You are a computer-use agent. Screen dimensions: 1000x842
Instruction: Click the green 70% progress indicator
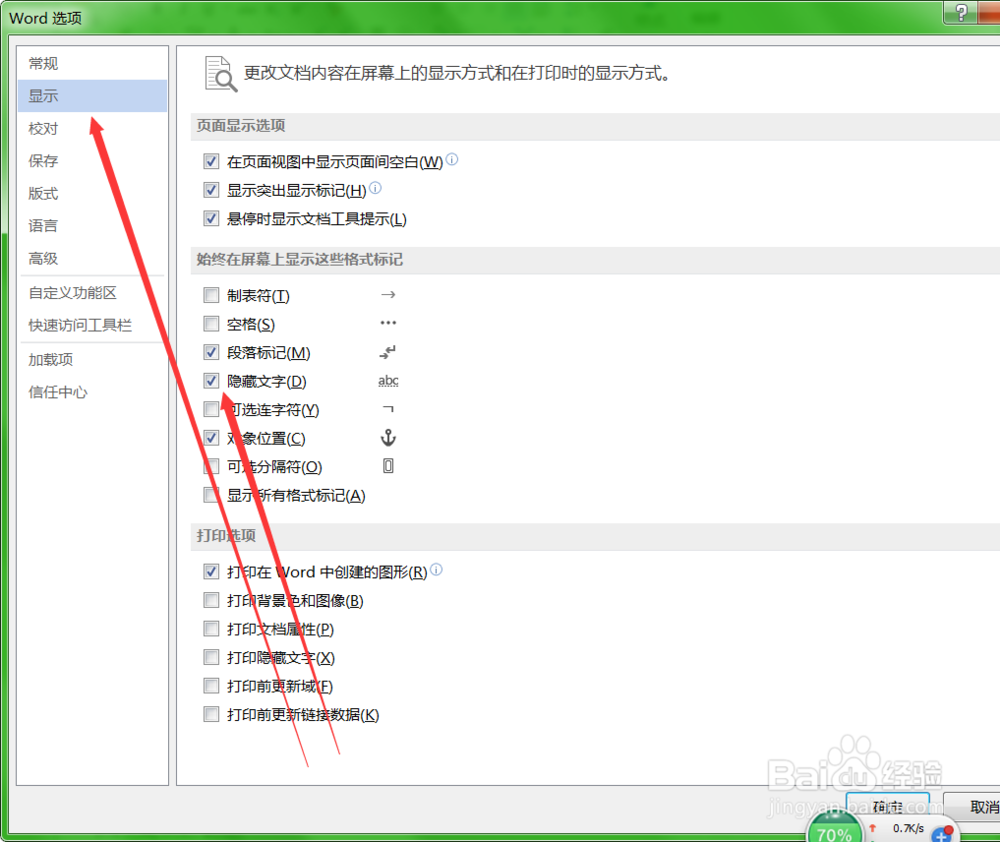834,829
